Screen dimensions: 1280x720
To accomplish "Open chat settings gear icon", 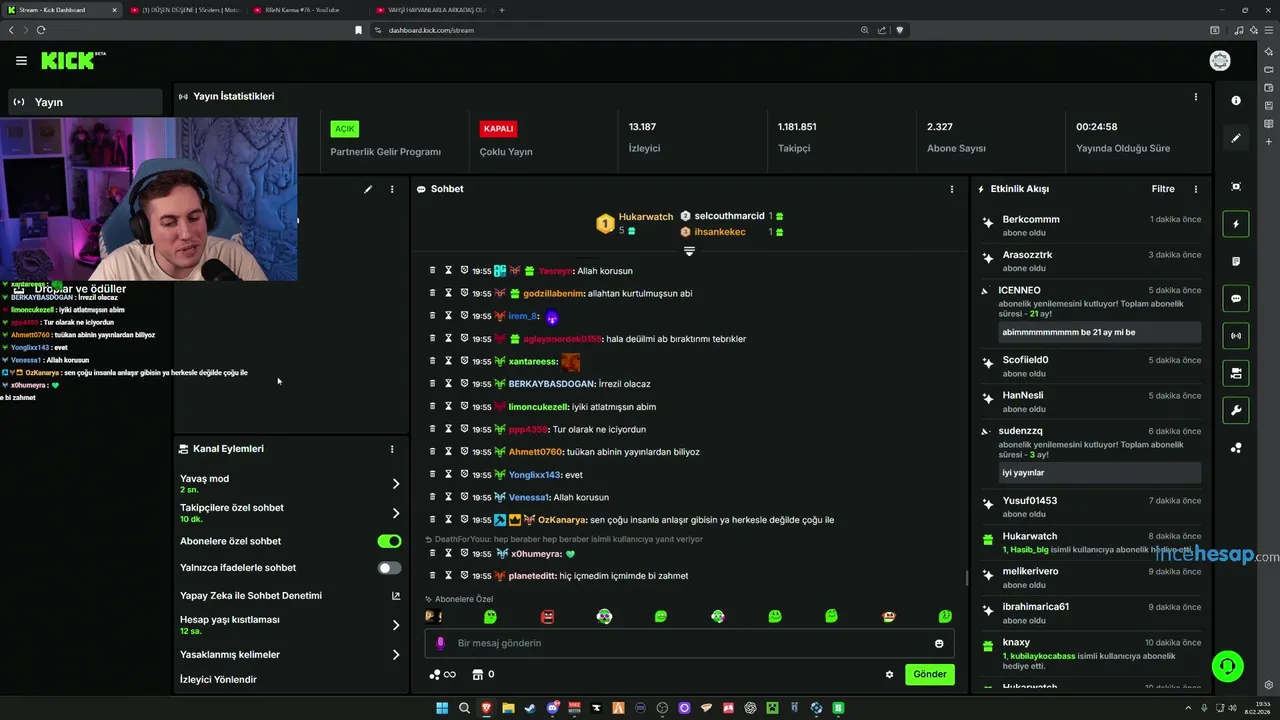I will click(x=889, y=674).
